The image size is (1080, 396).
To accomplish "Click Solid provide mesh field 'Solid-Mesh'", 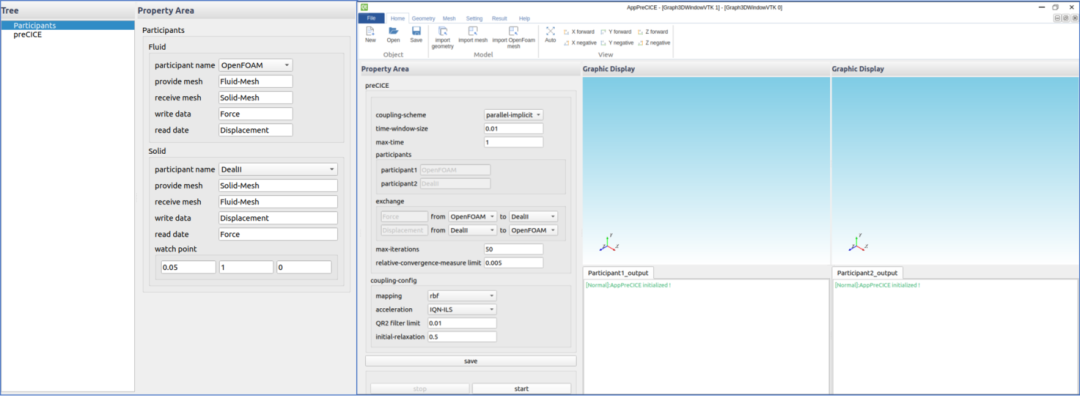I will point(278,185).
